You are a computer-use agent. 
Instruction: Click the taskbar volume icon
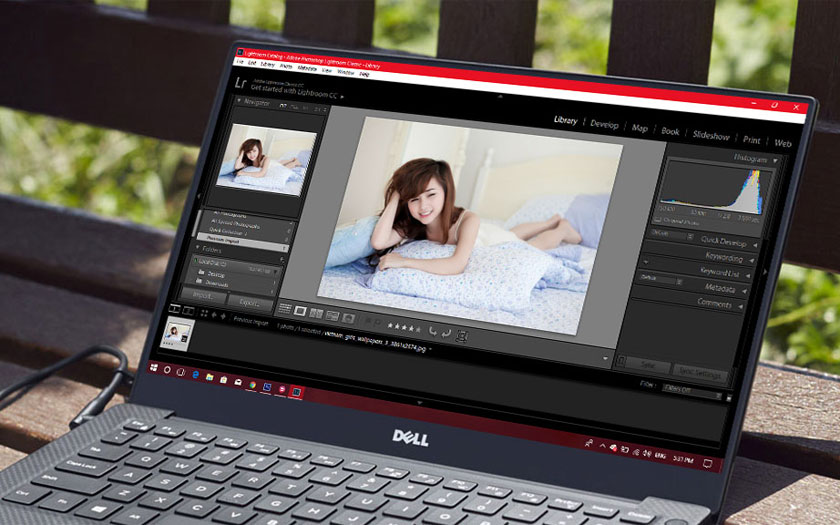tap(647, 453)
